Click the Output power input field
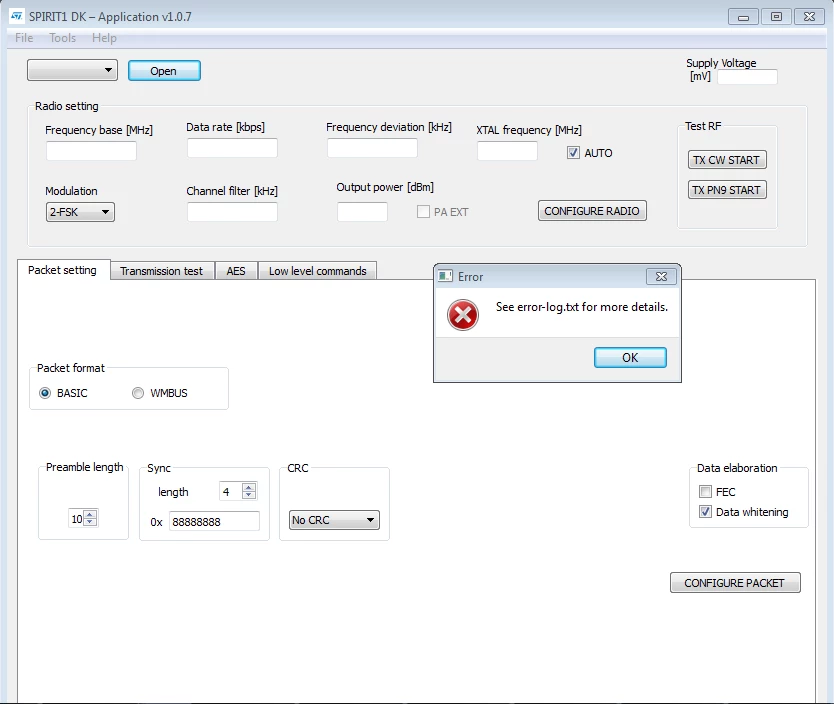The height and width of the screenshot is (704, 834). 362,212
